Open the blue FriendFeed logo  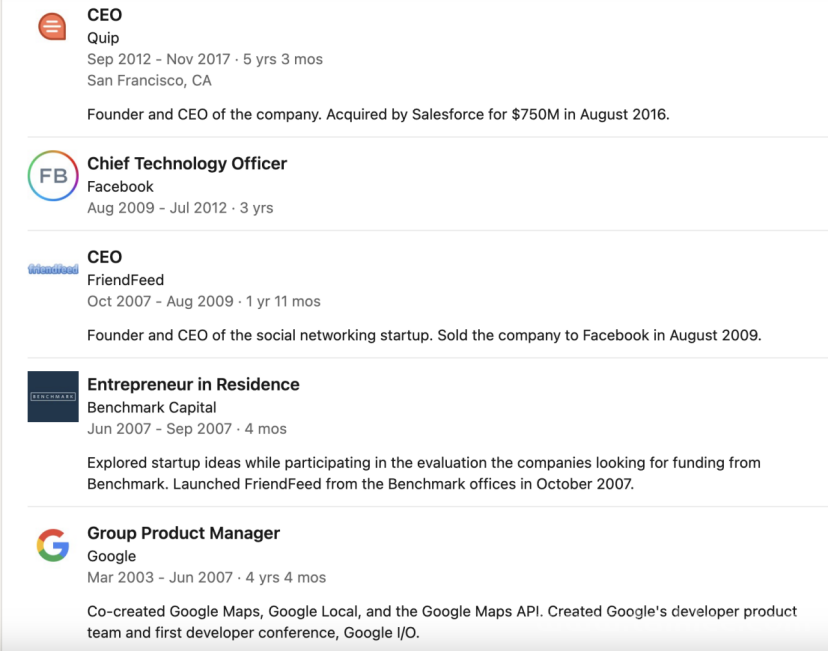tap(53, 269)
